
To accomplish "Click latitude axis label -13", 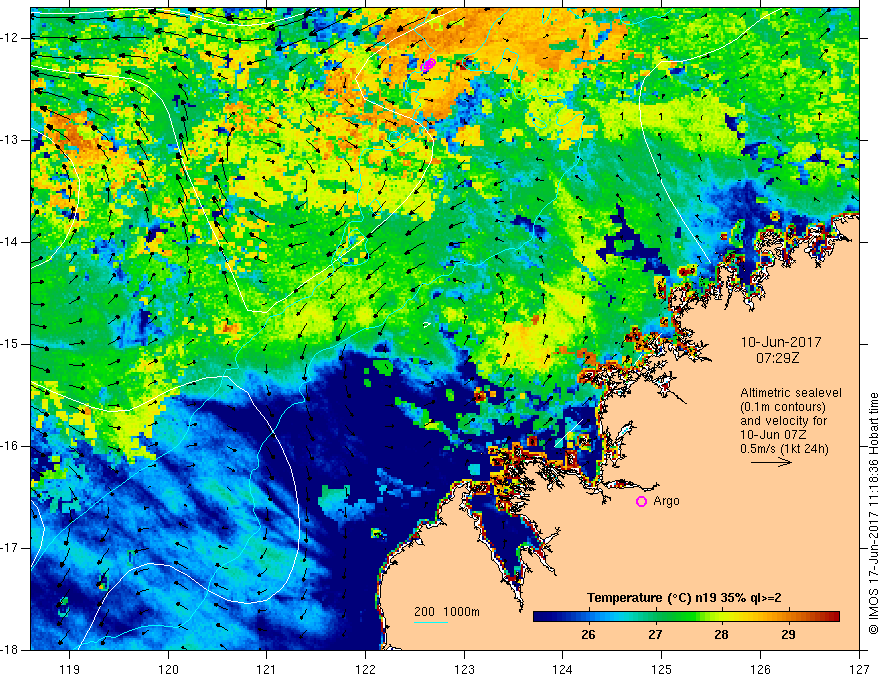I will click(x=10, y=140).
